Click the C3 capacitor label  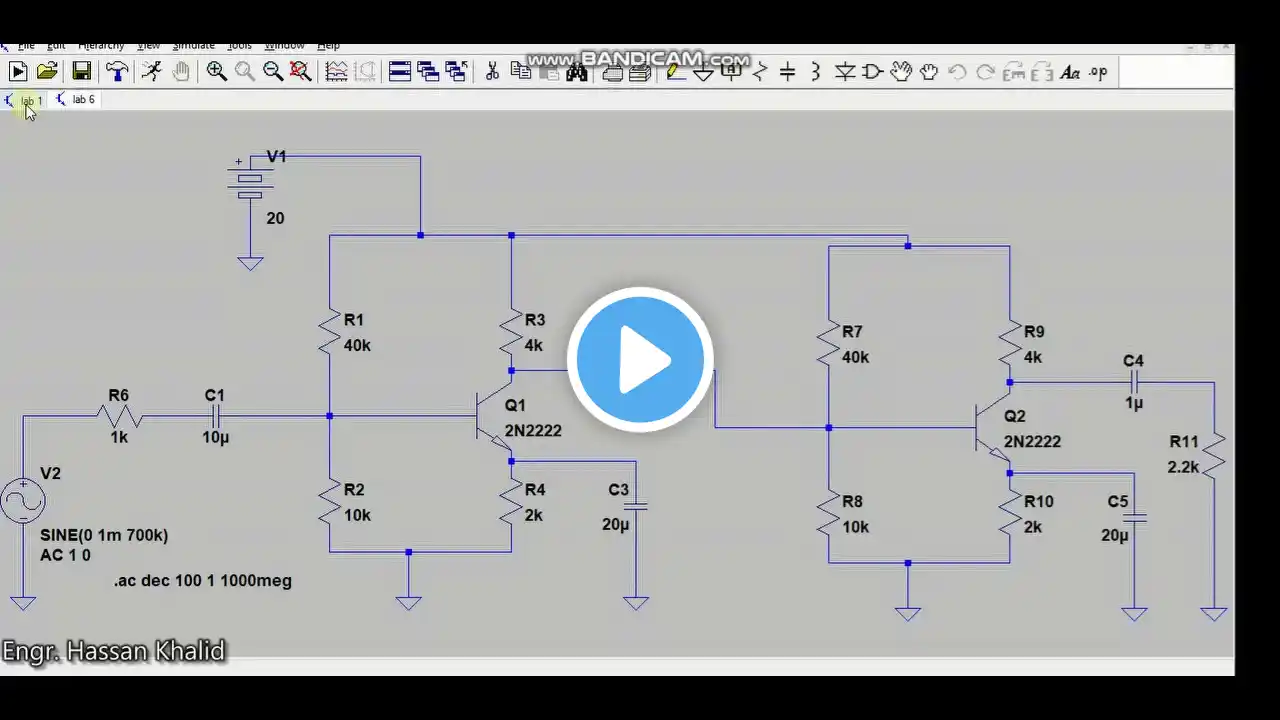click(x=619, y=490)
